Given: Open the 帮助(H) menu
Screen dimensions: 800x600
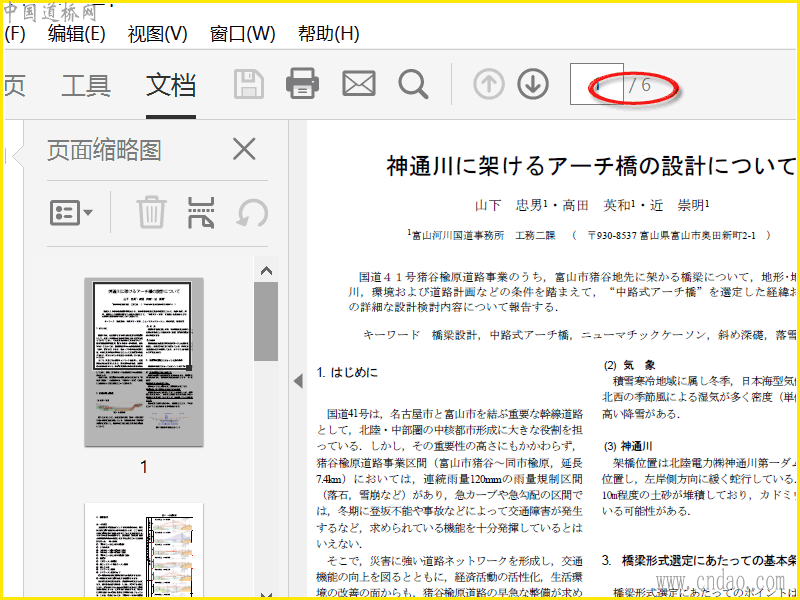Looking at the screenshot, I should [x=329, y=34].
